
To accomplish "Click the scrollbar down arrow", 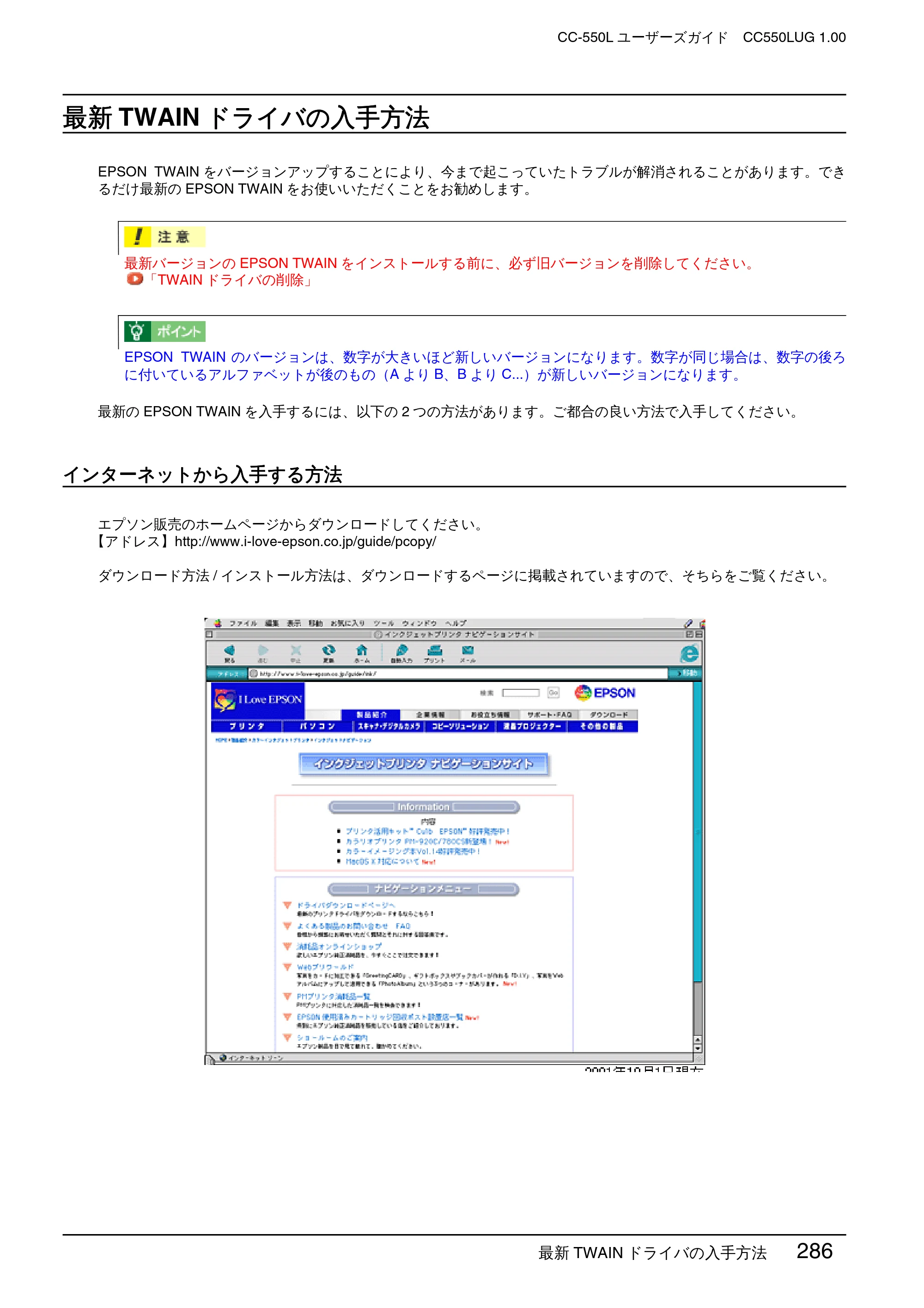I will click(x=697, y=1048).
